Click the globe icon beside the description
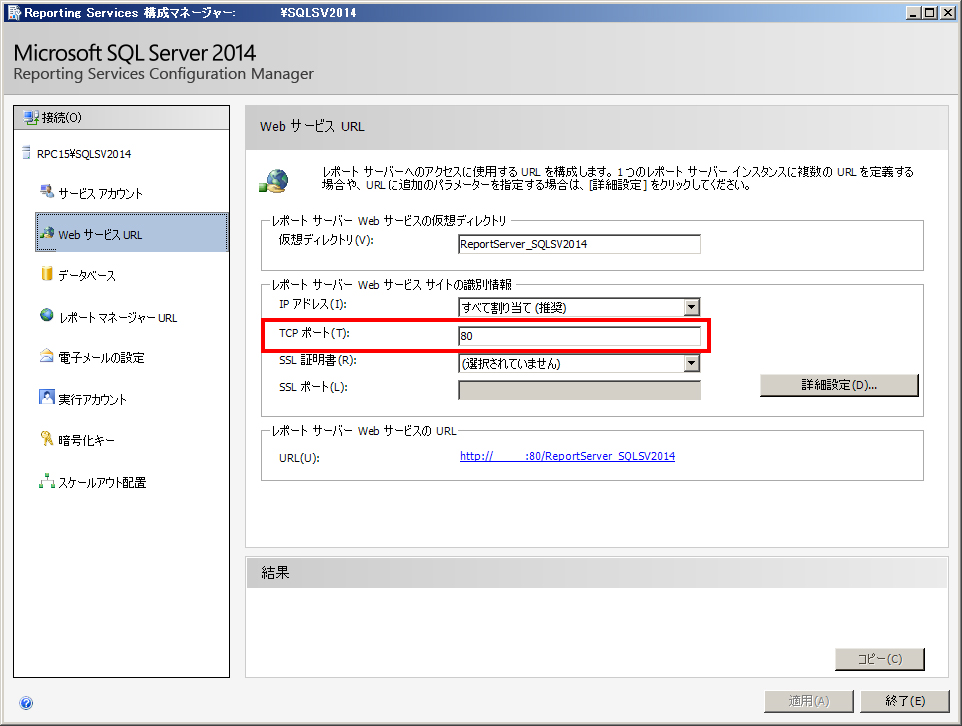Image resolution: width=962 pixels, height=726 pixels. pyautogui.click(x=274, y=181)
